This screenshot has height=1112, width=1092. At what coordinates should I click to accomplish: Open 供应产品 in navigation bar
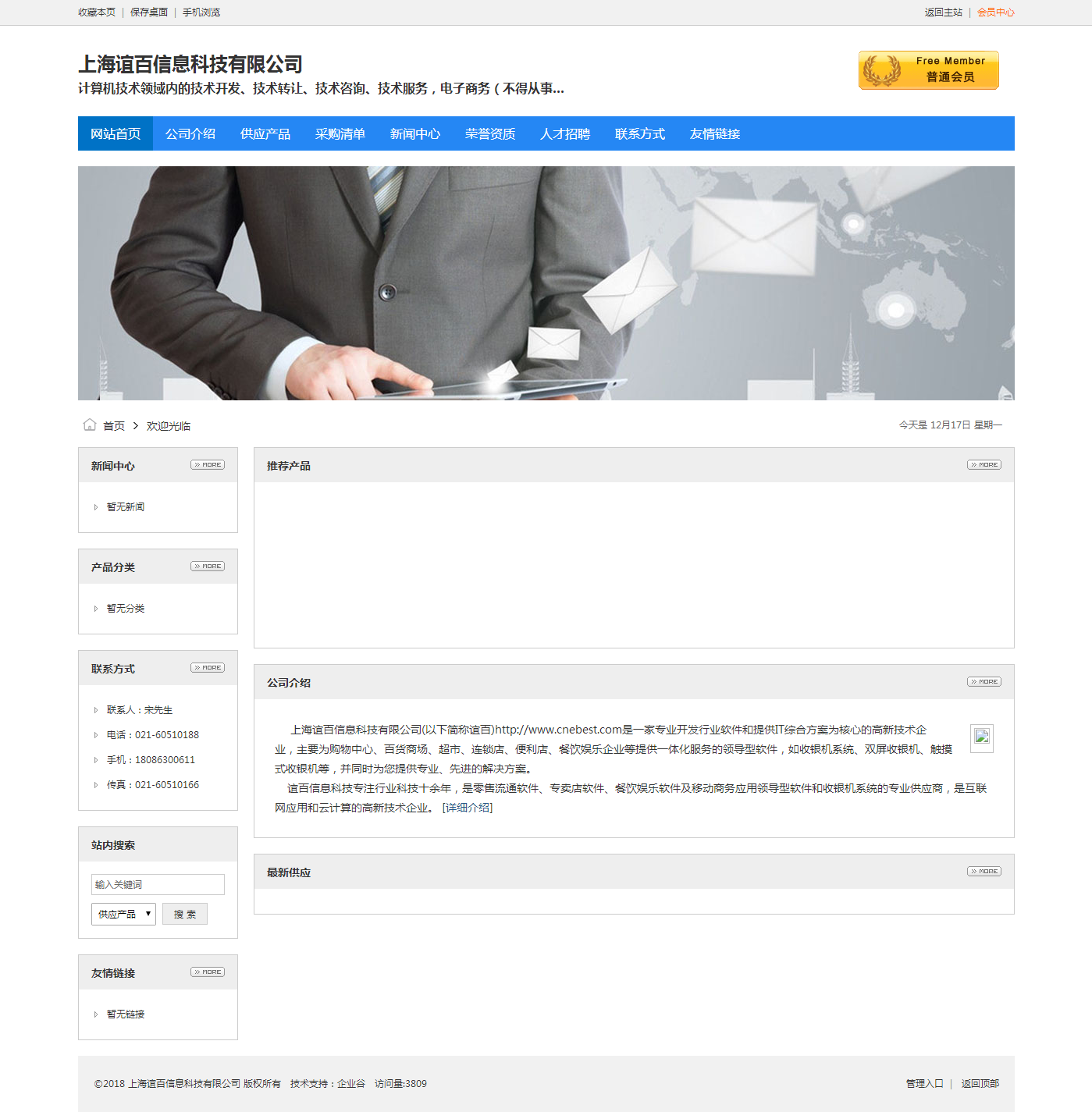(x=265, y=133)
